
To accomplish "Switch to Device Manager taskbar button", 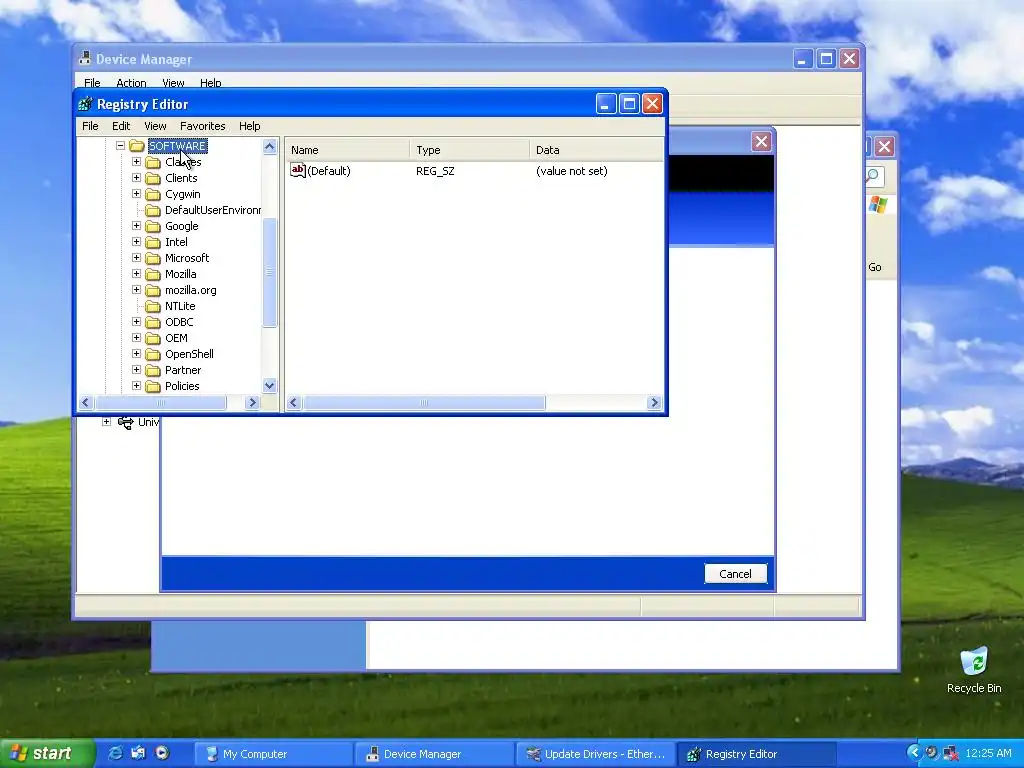I will pos(434,754).
